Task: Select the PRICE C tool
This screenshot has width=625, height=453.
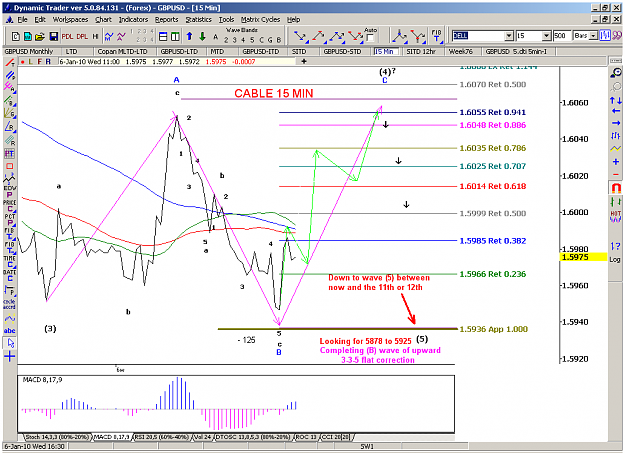Action: 10,205
